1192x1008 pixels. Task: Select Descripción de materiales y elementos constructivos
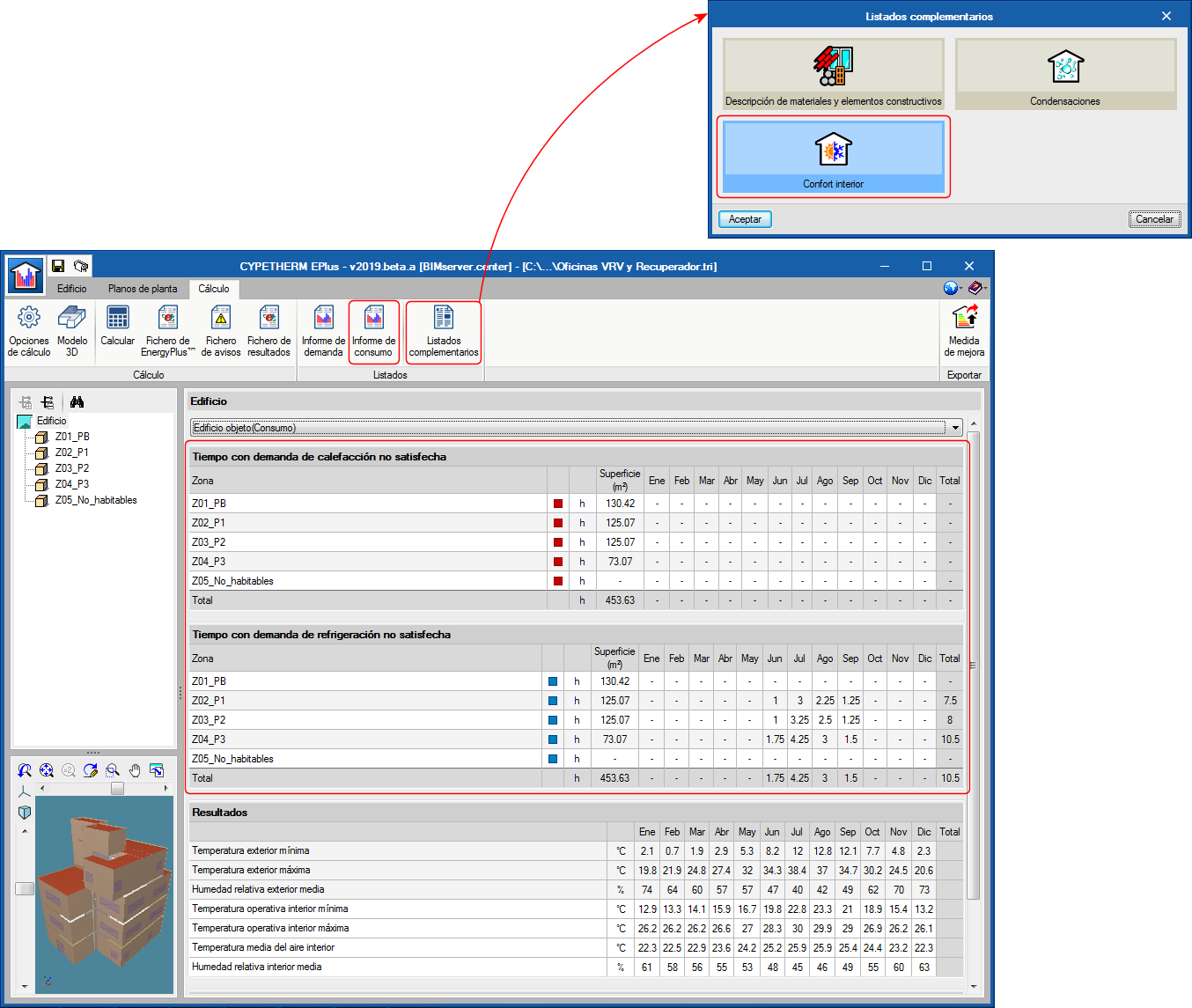[x=833, y=74]
